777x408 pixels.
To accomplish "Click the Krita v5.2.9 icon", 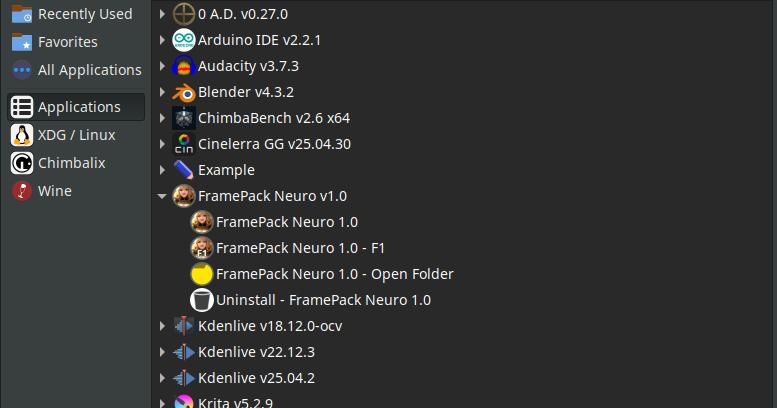I will 184,402.
